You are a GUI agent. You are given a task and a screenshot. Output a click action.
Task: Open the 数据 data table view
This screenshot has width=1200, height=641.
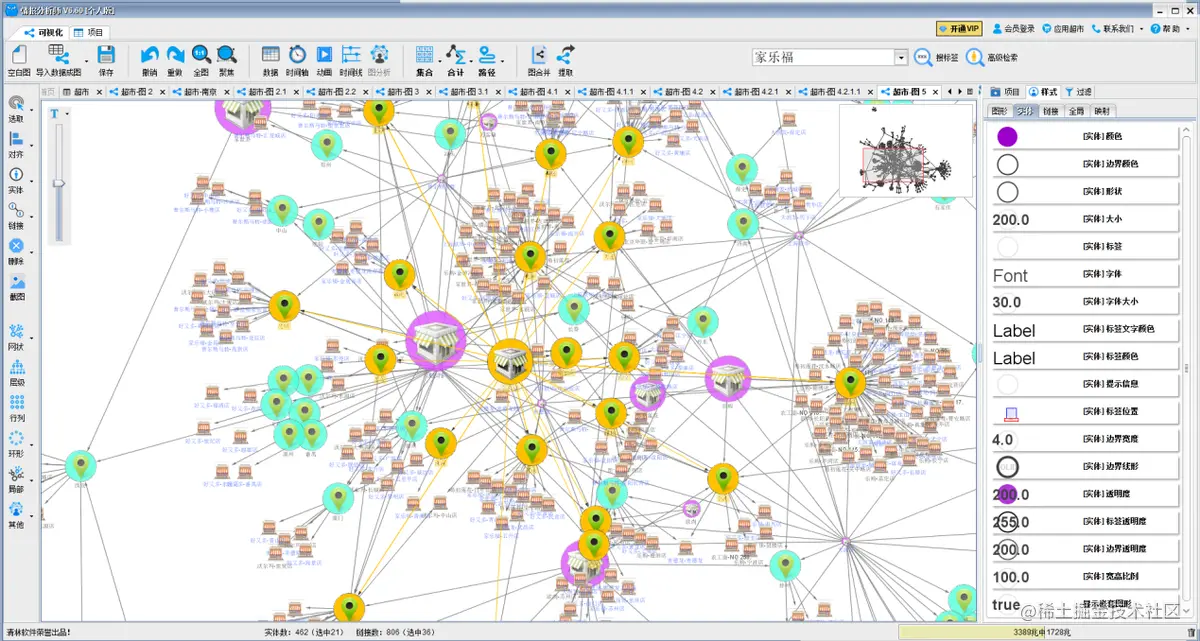click(x=270, y=60)
